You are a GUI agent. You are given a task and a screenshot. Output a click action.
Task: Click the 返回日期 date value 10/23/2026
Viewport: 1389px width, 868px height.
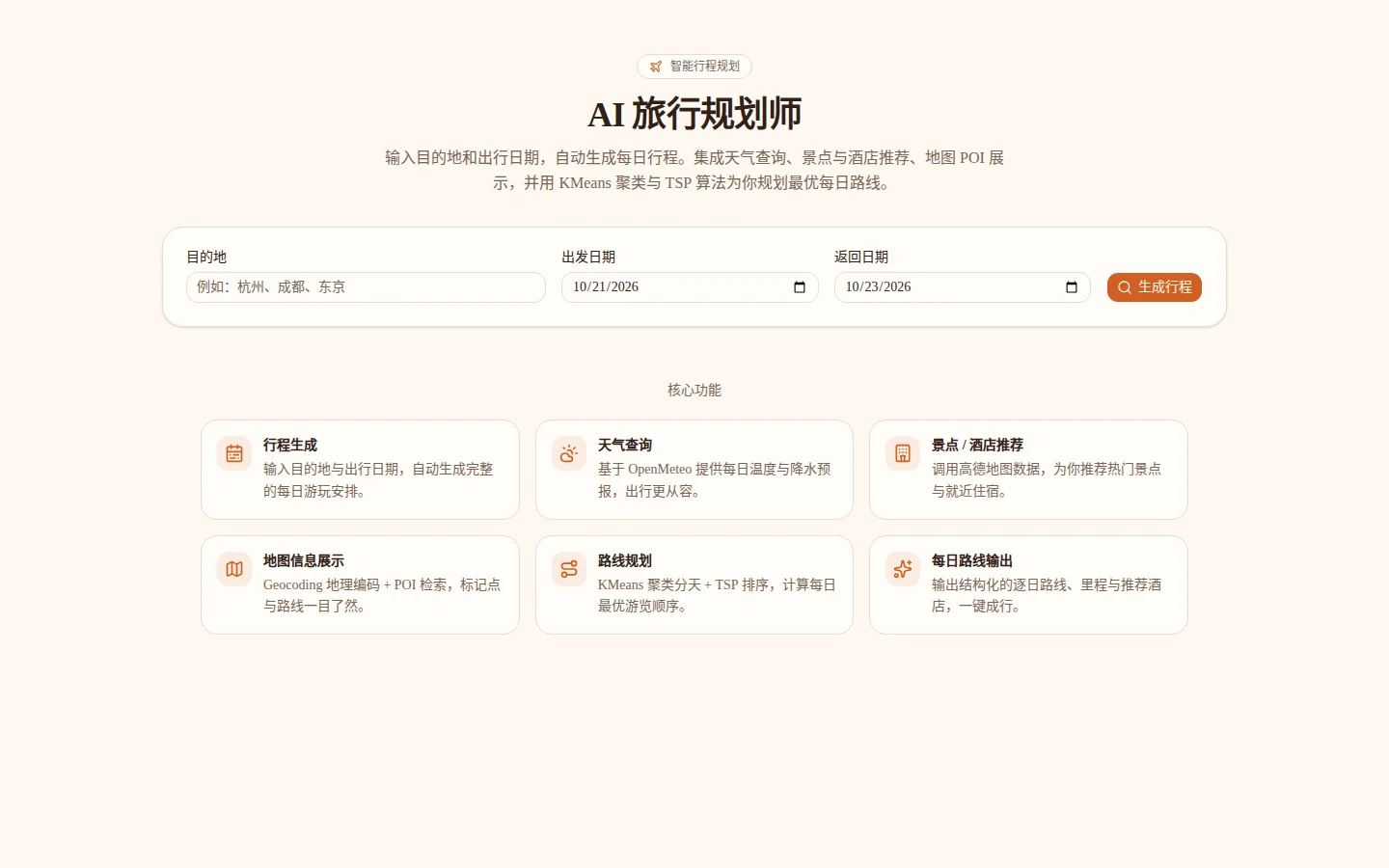878,287
